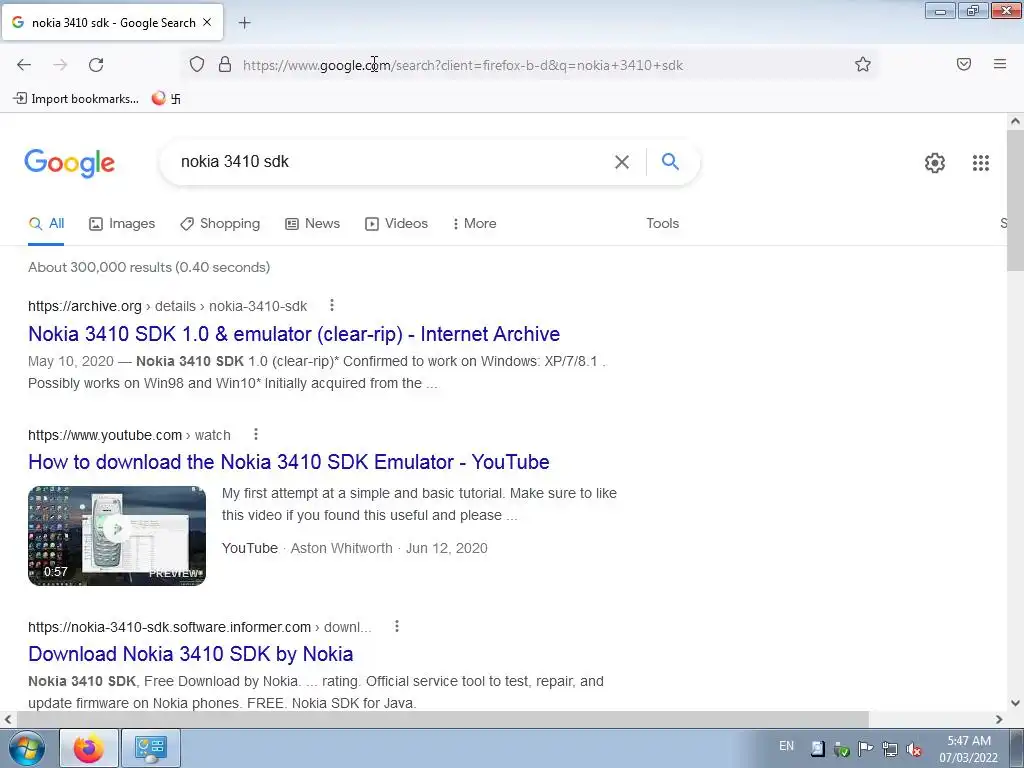Open How to download Nokia 3410 YouTube link
The width and height of the screenshot is (1024, 768).
coord(289,462)
